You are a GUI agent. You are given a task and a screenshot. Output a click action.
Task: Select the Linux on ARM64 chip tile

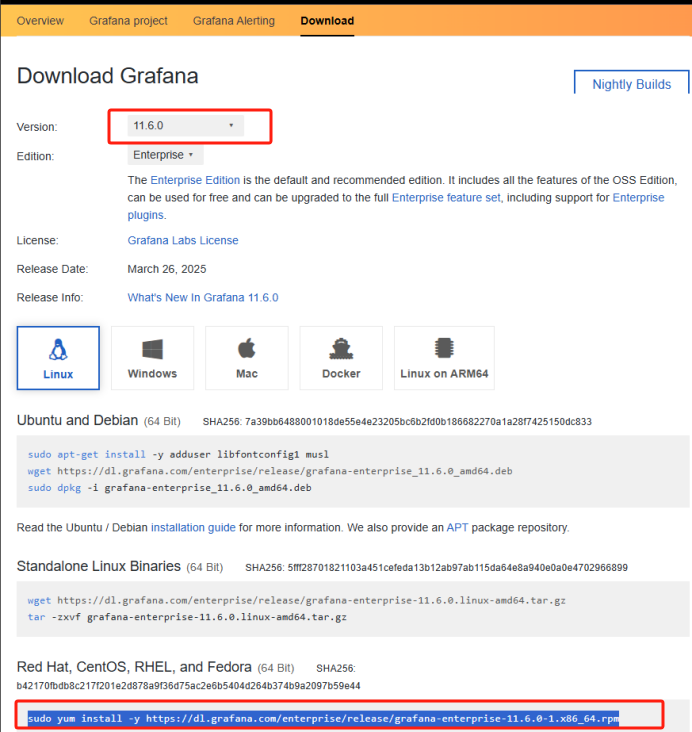[x=445, y=358]
